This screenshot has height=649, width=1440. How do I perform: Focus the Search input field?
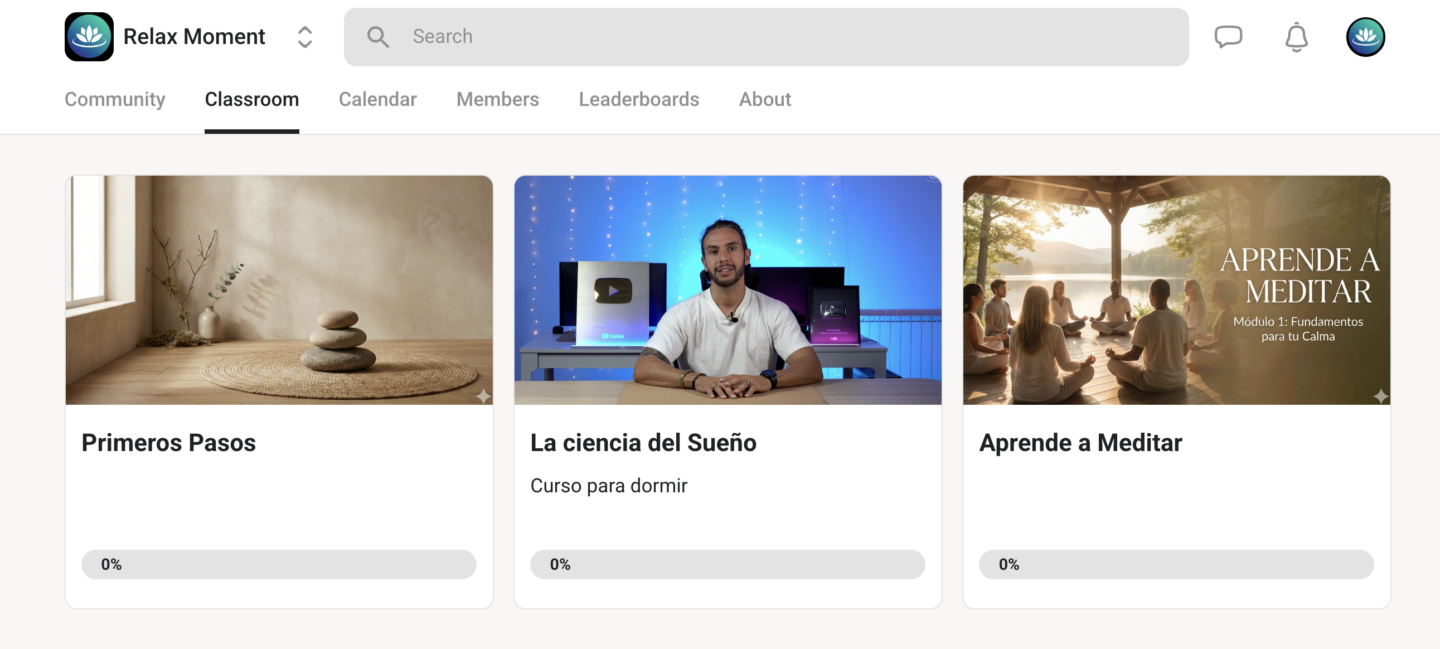(766, 37)
